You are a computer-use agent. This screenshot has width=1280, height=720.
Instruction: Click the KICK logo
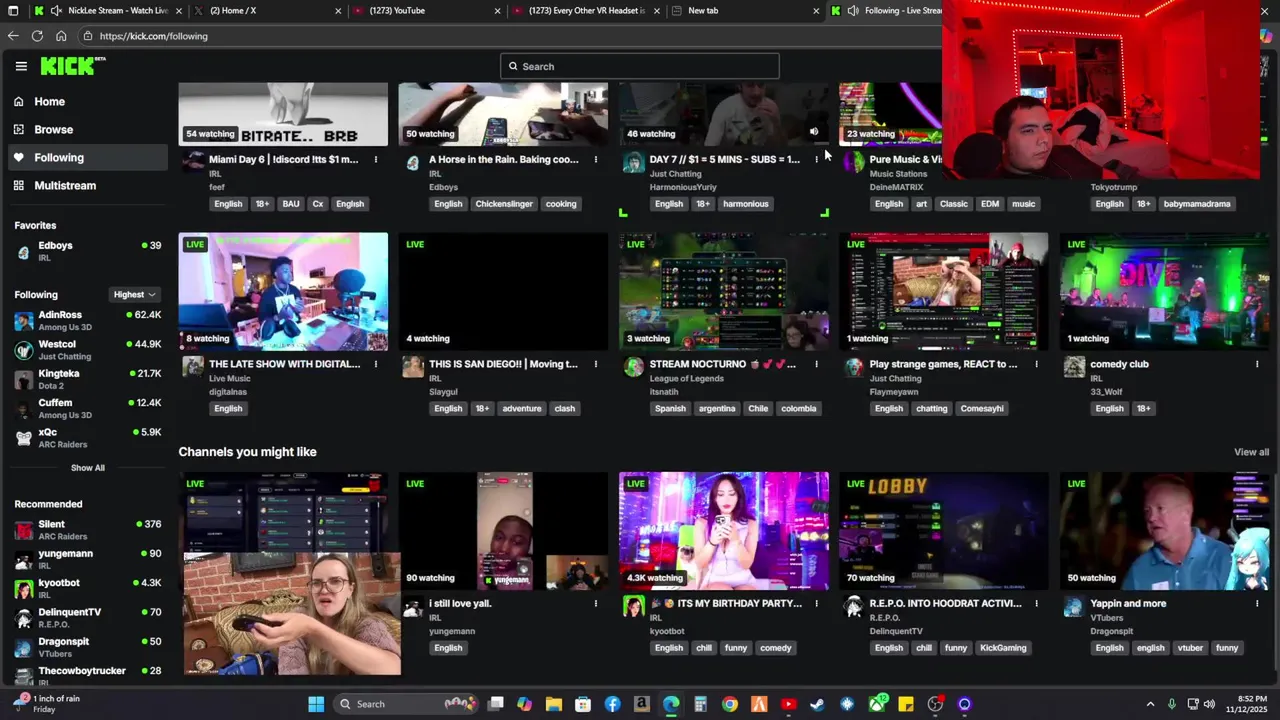coord(72,66)
